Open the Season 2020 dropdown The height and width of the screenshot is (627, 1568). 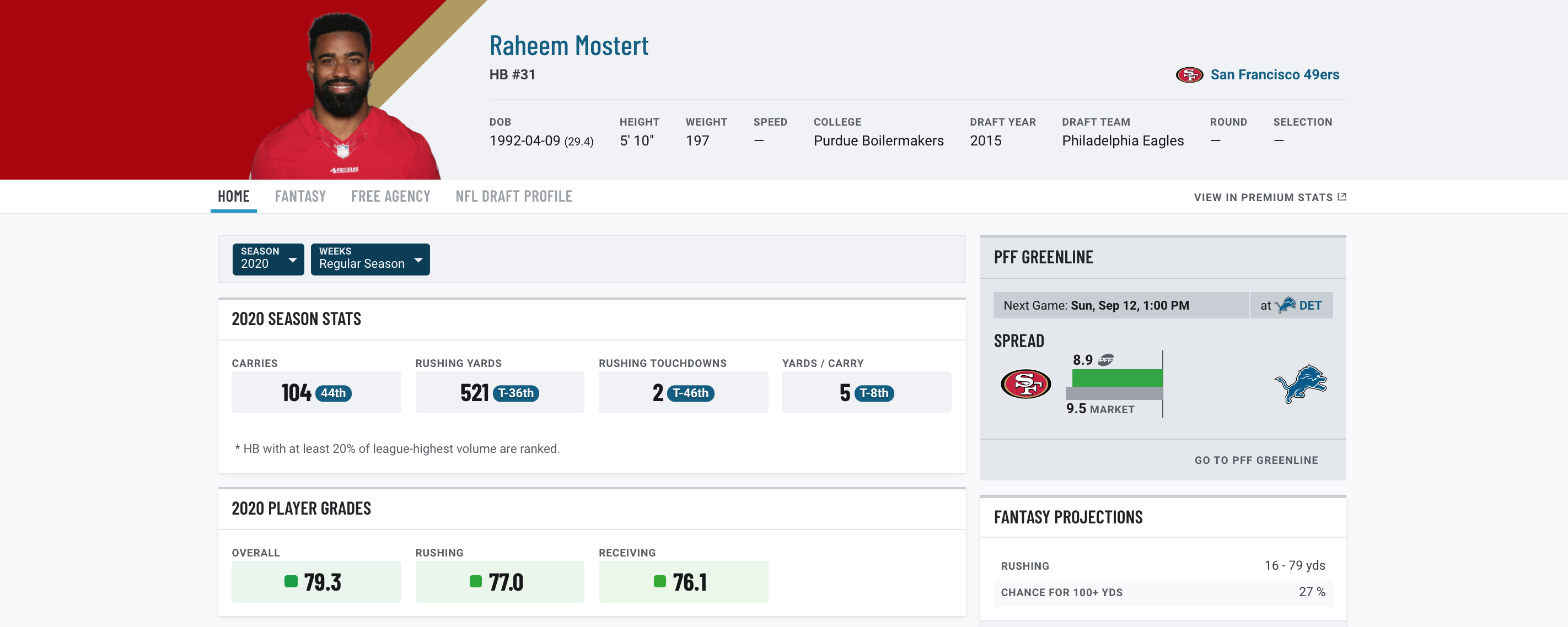[268, 259]
